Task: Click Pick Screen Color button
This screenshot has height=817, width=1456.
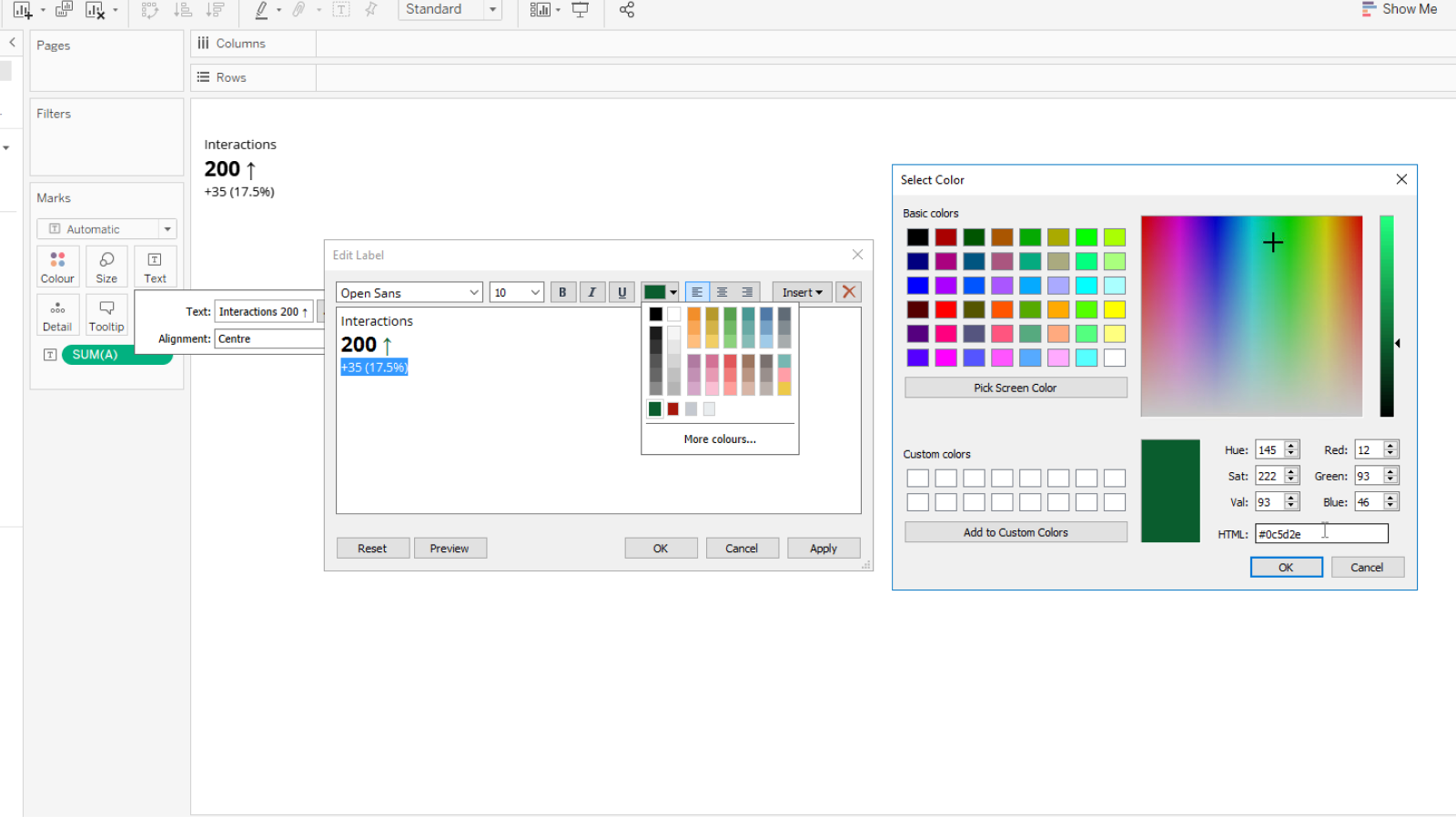Action: coord(1016,388)
